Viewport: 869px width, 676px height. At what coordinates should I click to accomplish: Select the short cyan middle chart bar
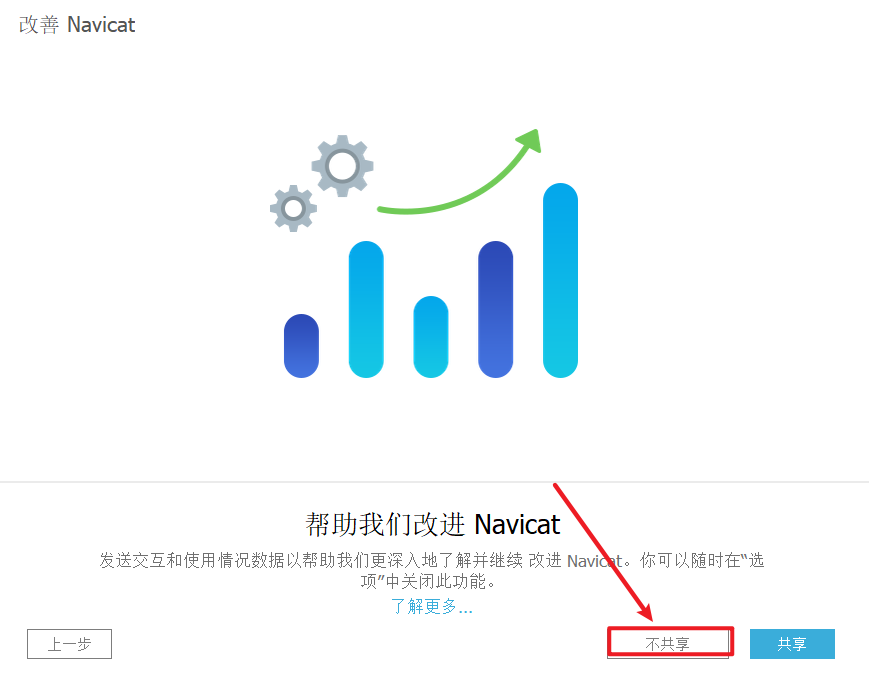(x=431, y=337)
